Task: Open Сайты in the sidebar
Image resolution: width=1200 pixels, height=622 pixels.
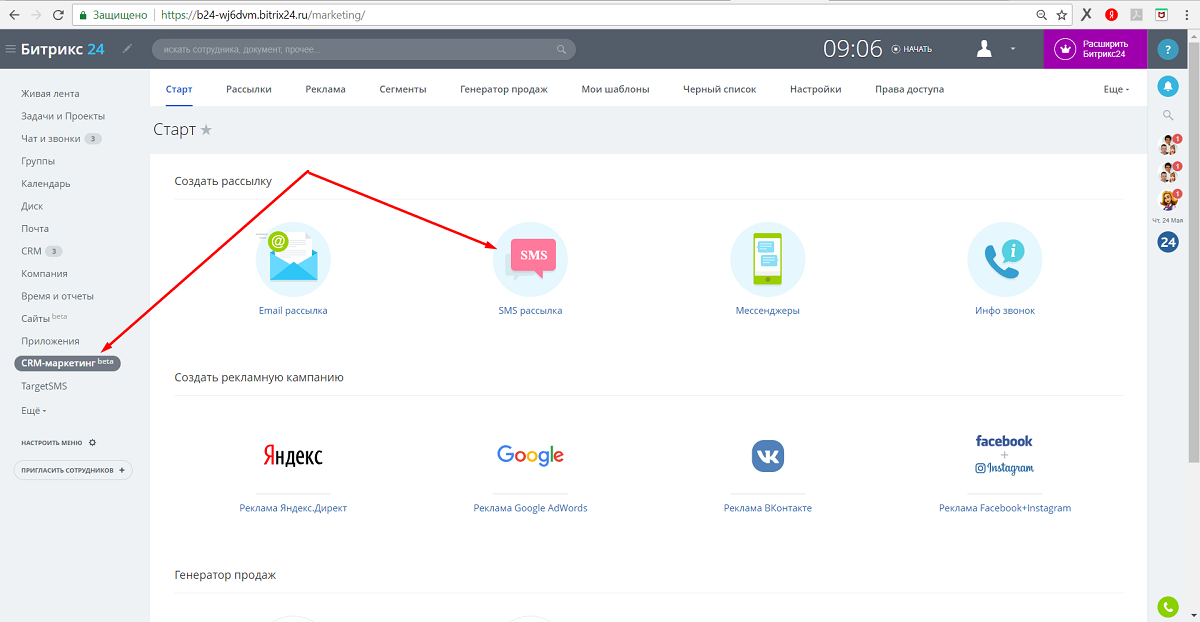Action: click(35, 319)
